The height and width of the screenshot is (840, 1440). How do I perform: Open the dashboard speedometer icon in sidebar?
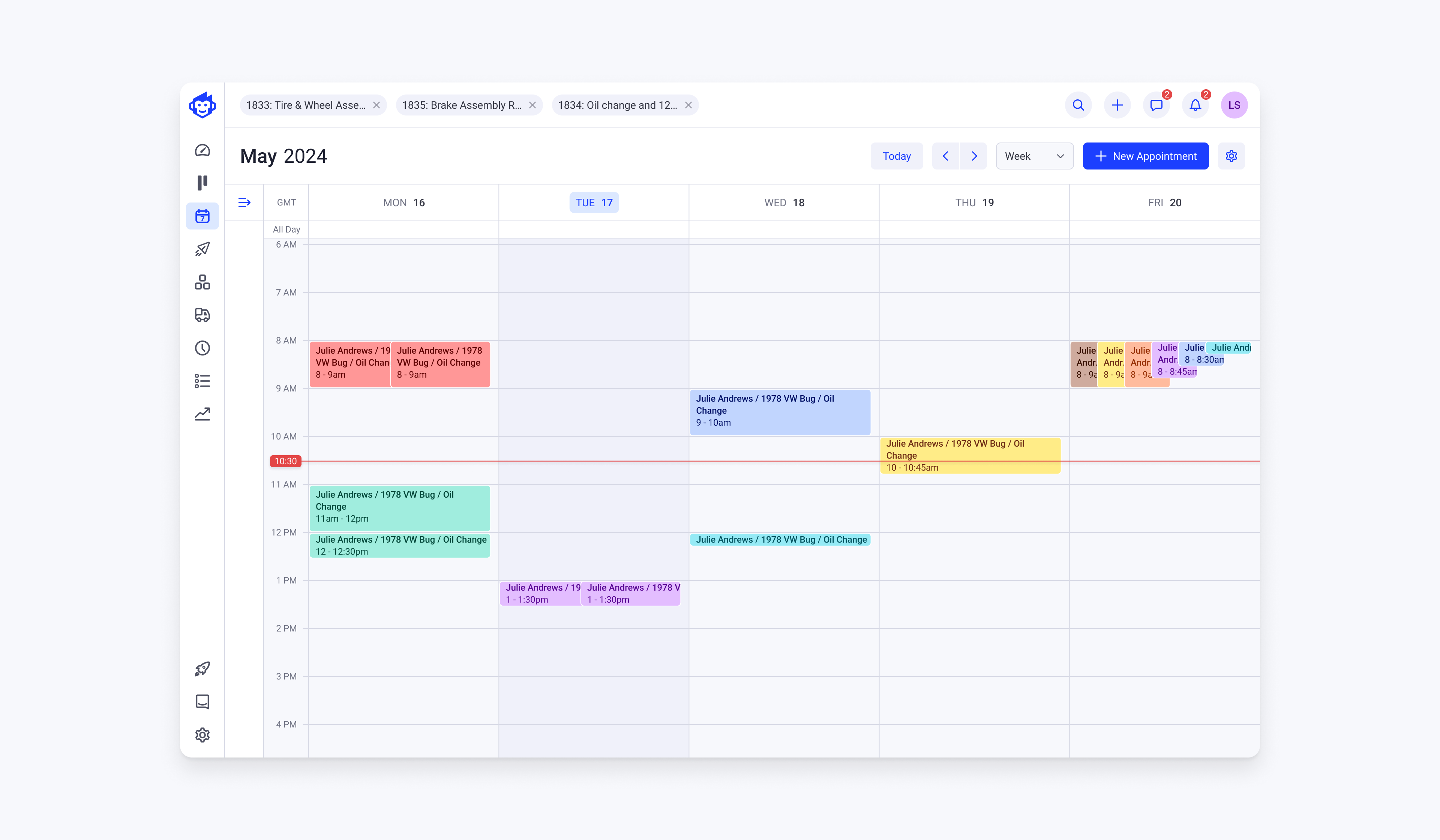[x=202, y=150]
